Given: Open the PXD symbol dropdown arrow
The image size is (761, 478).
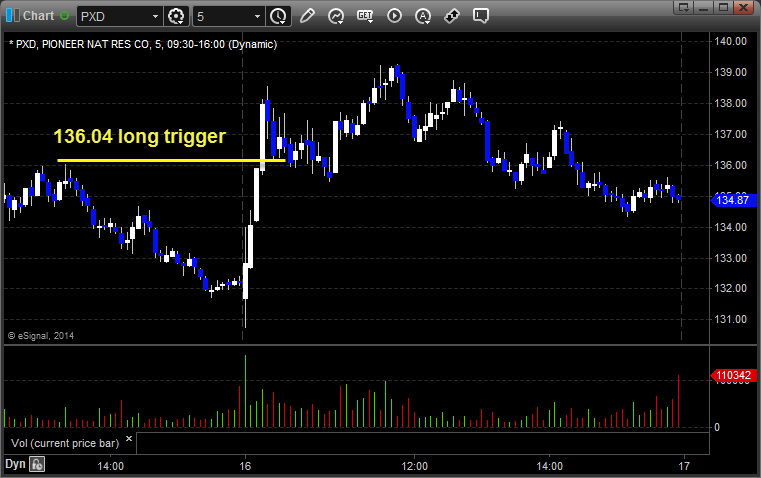Looking at the screenshot, I should [x=155, y=16].
